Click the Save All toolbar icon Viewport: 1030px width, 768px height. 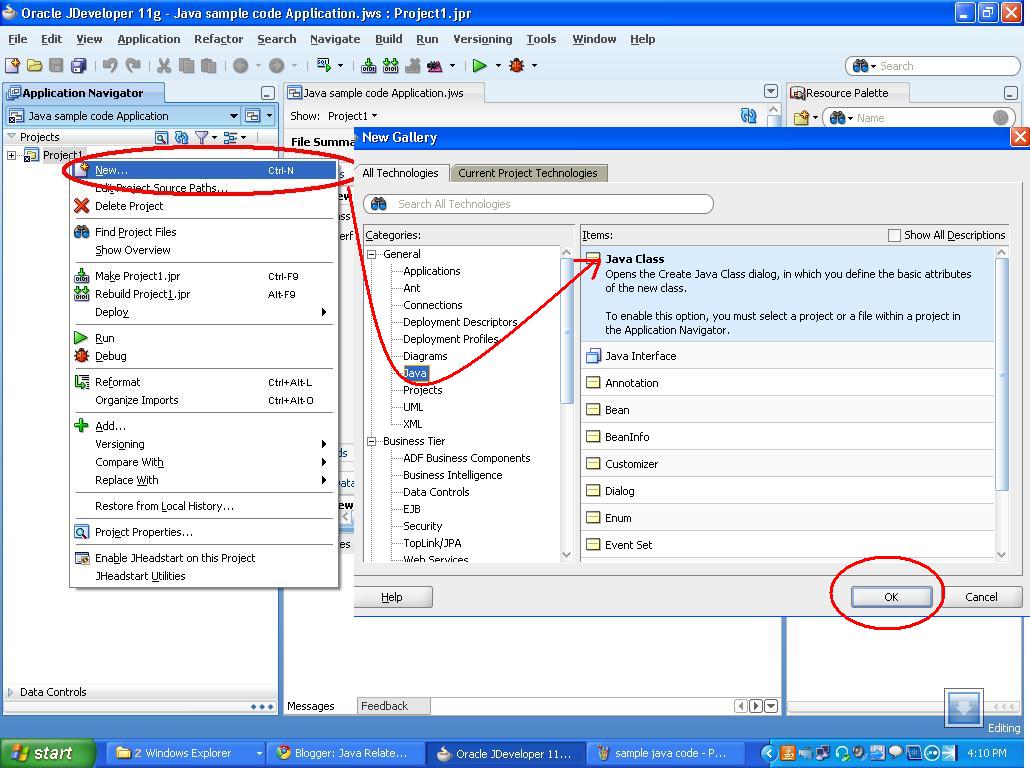78,66
